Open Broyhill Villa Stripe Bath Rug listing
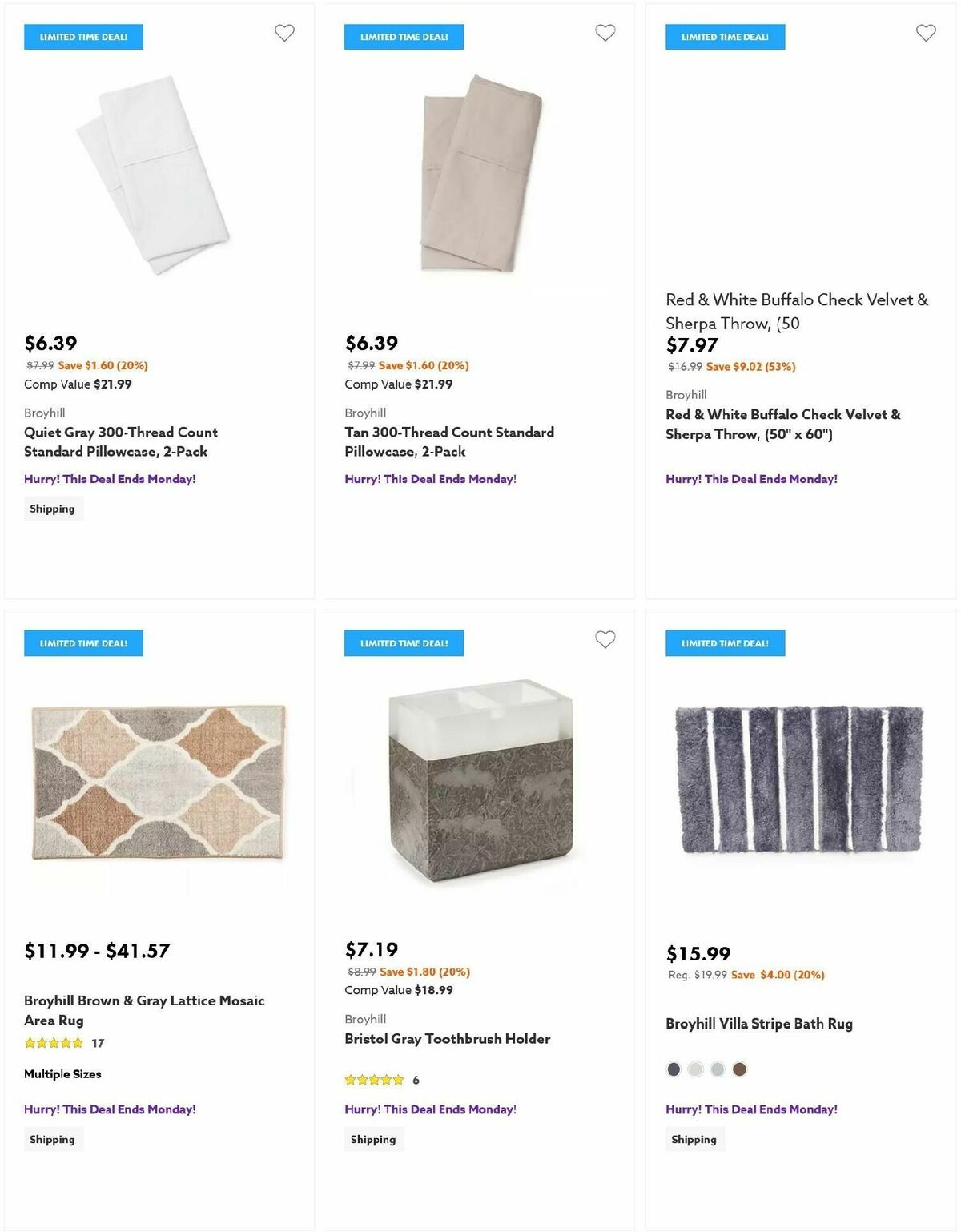 759,1024
